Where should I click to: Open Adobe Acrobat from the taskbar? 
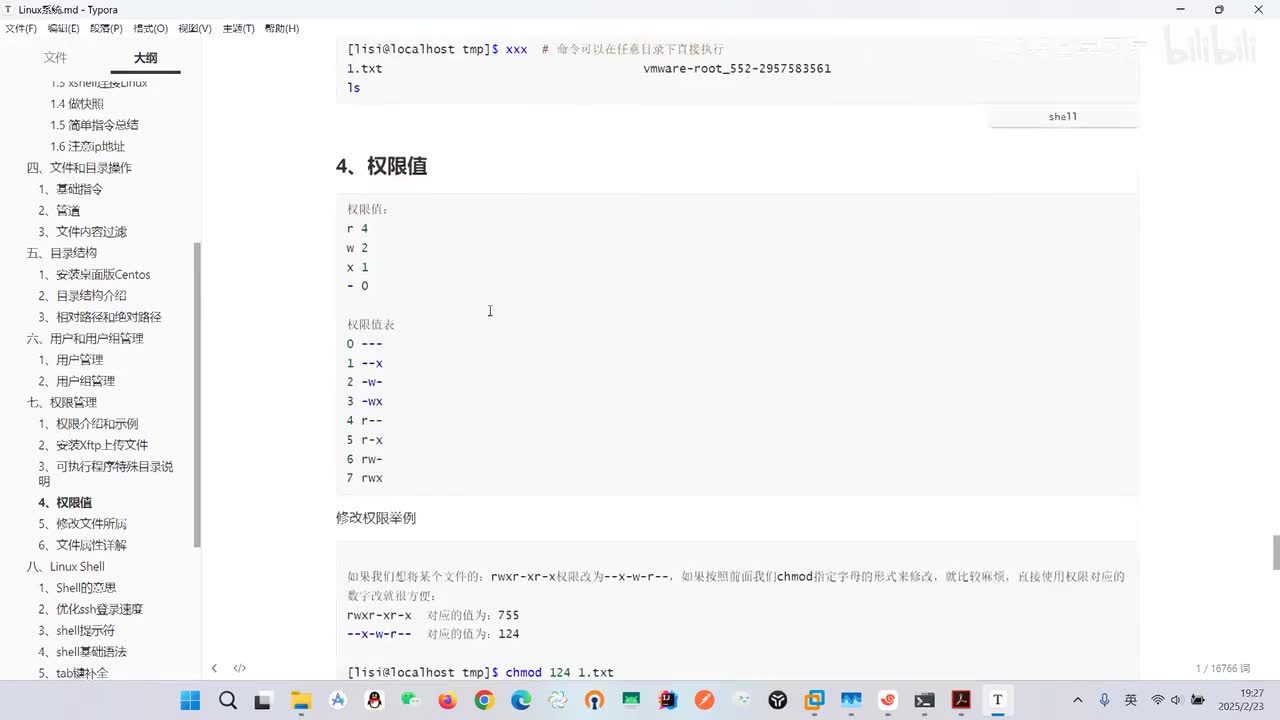pyautogui.click(x=961, y=700)
